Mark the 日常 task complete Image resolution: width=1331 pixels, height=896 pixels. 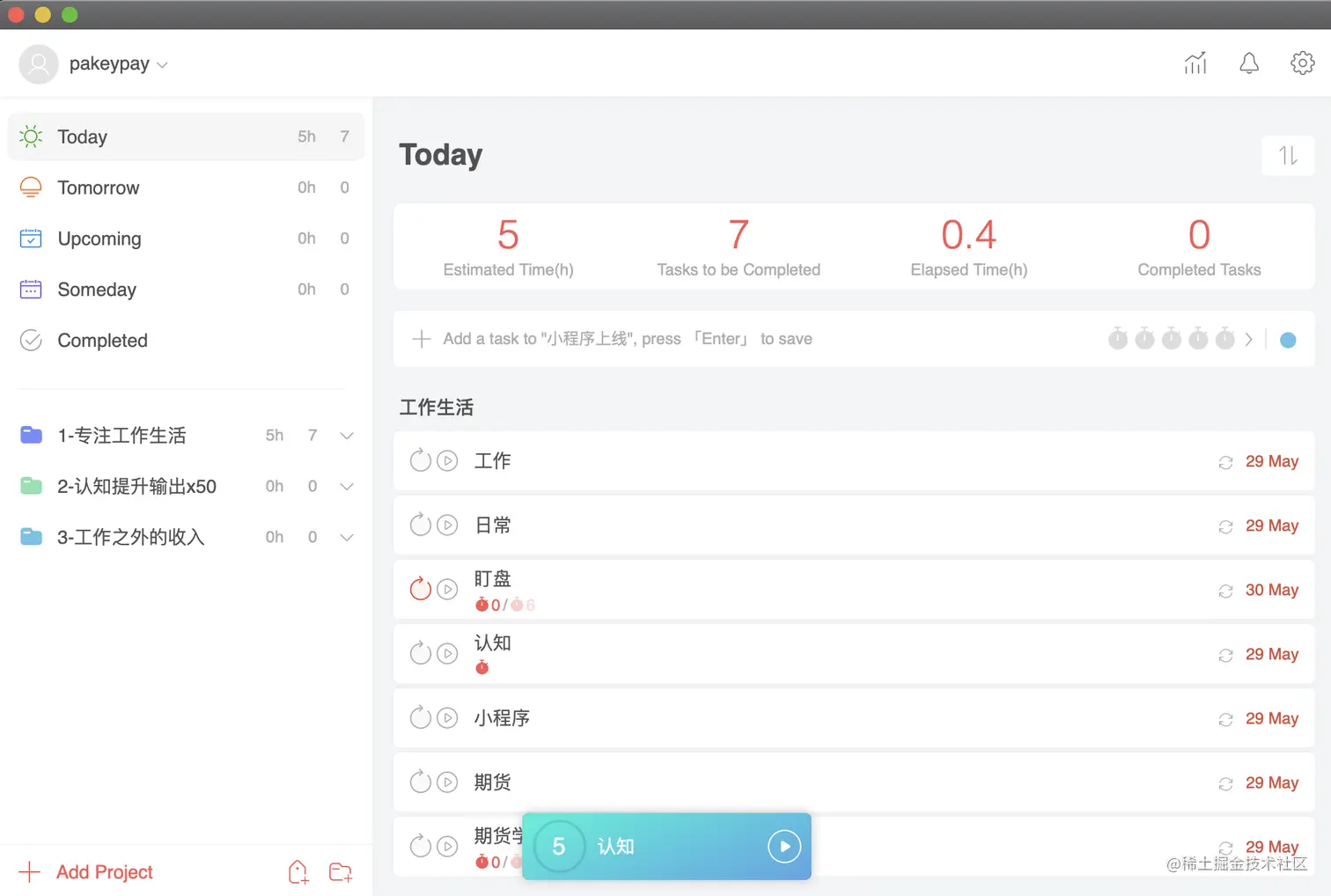(x=421, y=525)
